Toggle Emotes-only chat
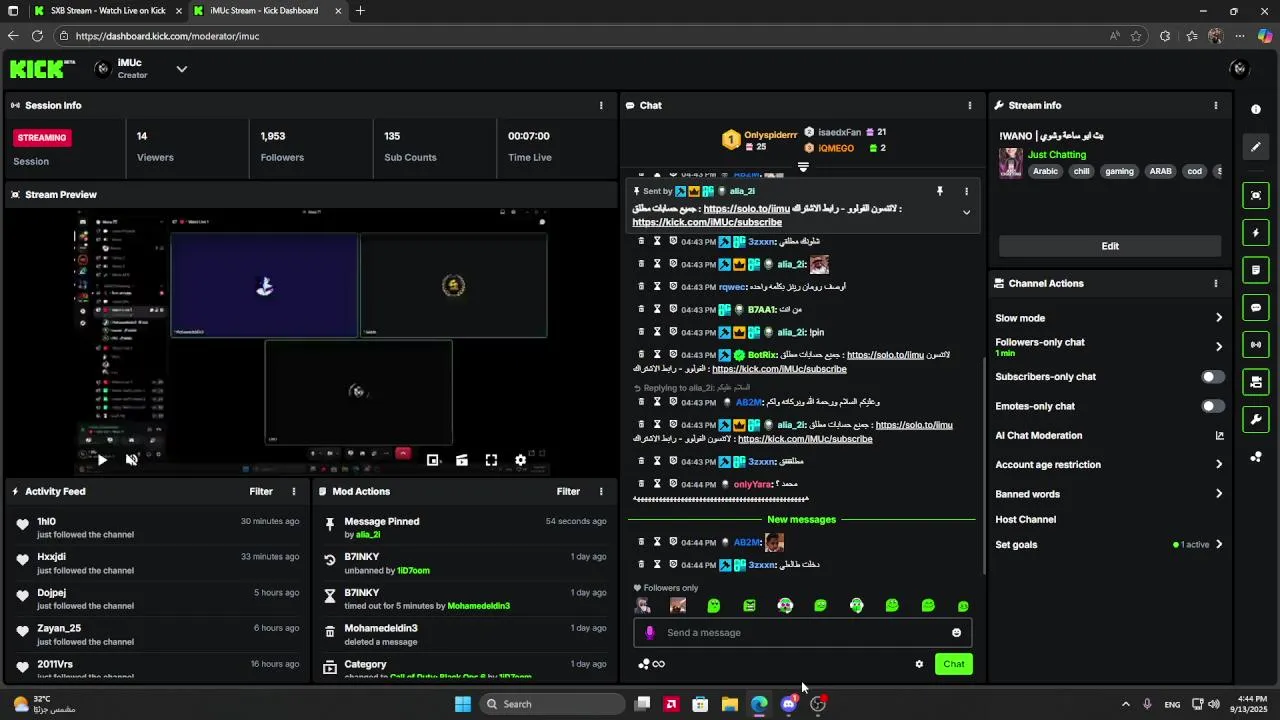 1213,406
